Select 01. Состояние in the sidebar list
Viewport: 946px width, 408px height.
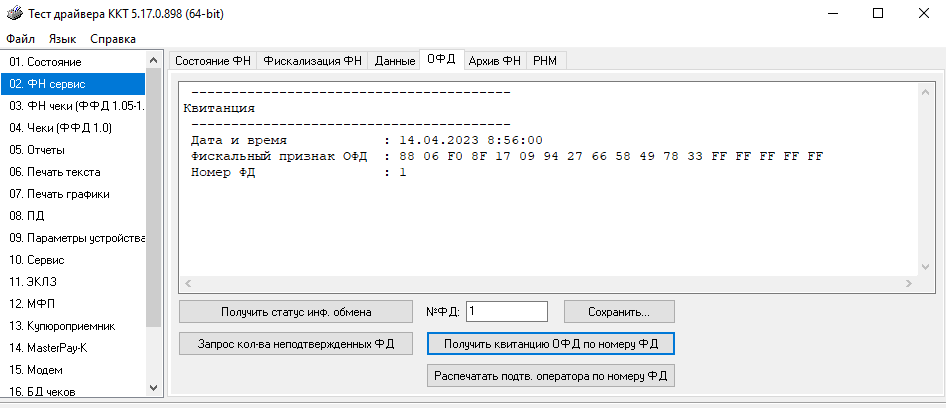tap(72, 62)
